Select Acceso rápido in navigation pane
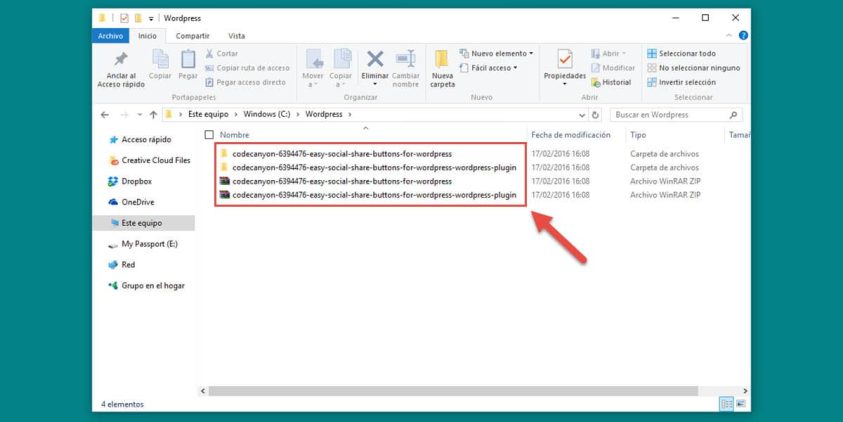843x422 pixels. point(146,140)
